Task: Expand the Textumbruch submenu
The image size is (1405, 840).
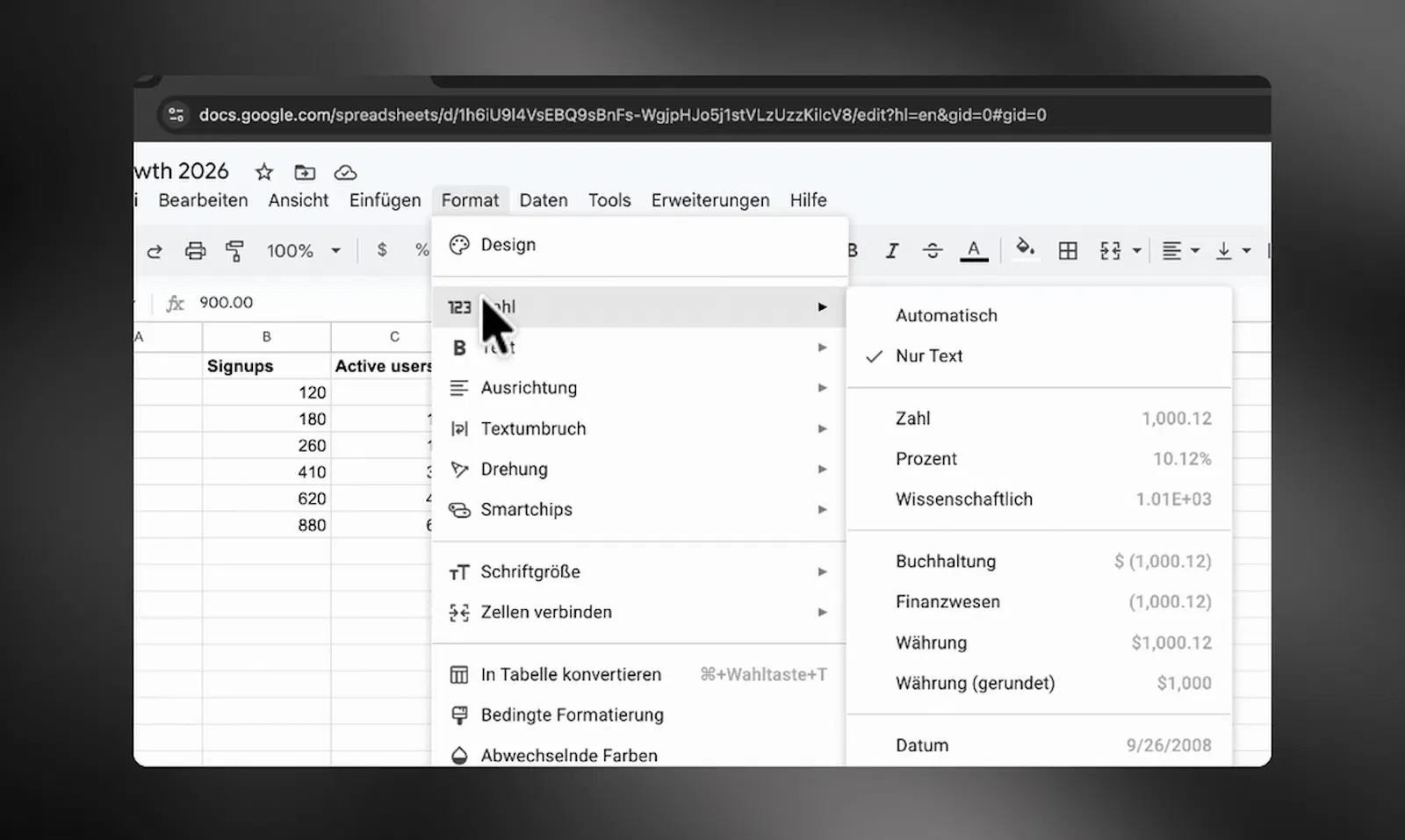Action: pyautogui.click(x=639, y=428)
